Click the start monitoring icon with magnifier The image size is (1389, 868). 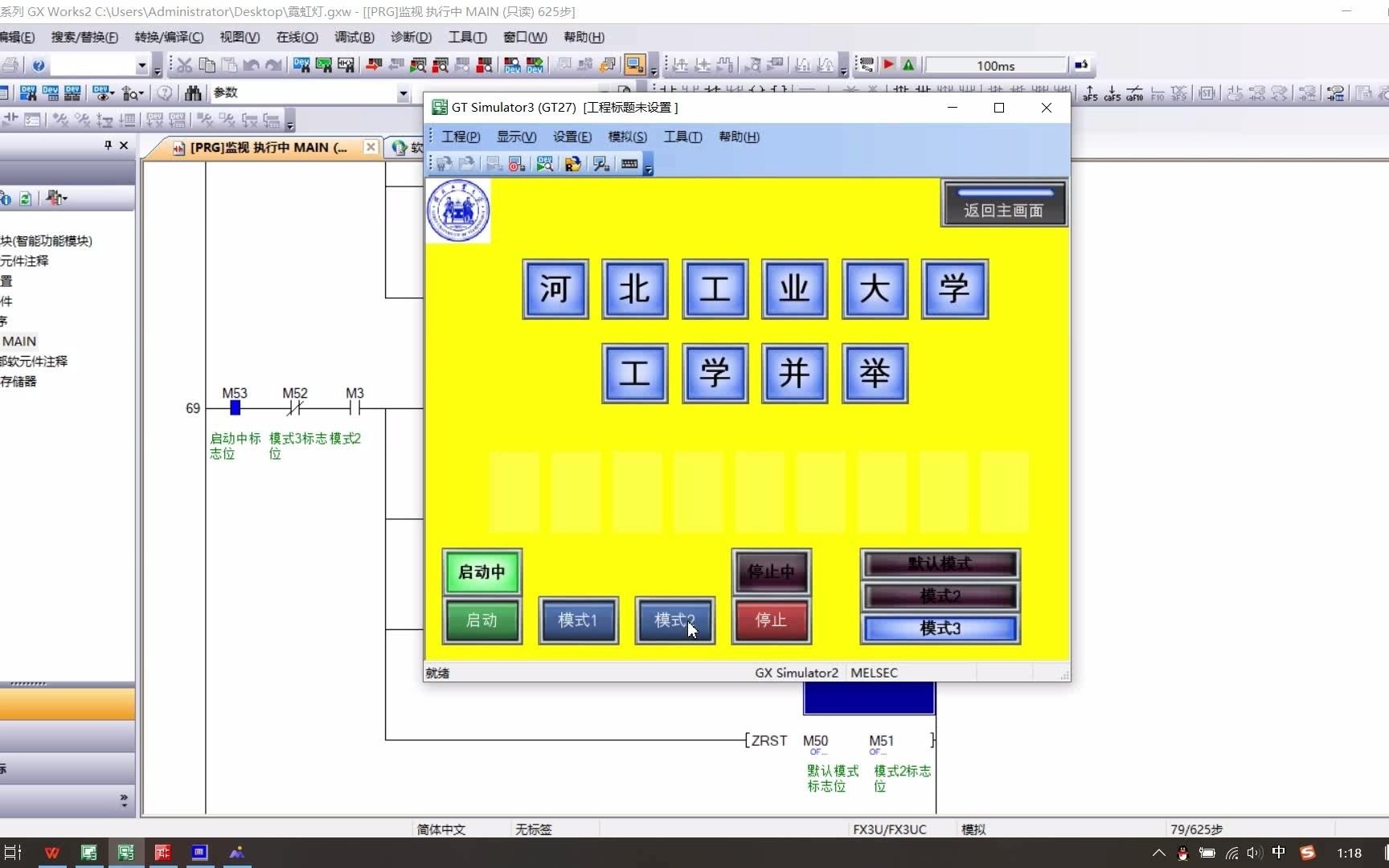click(418, 65)
